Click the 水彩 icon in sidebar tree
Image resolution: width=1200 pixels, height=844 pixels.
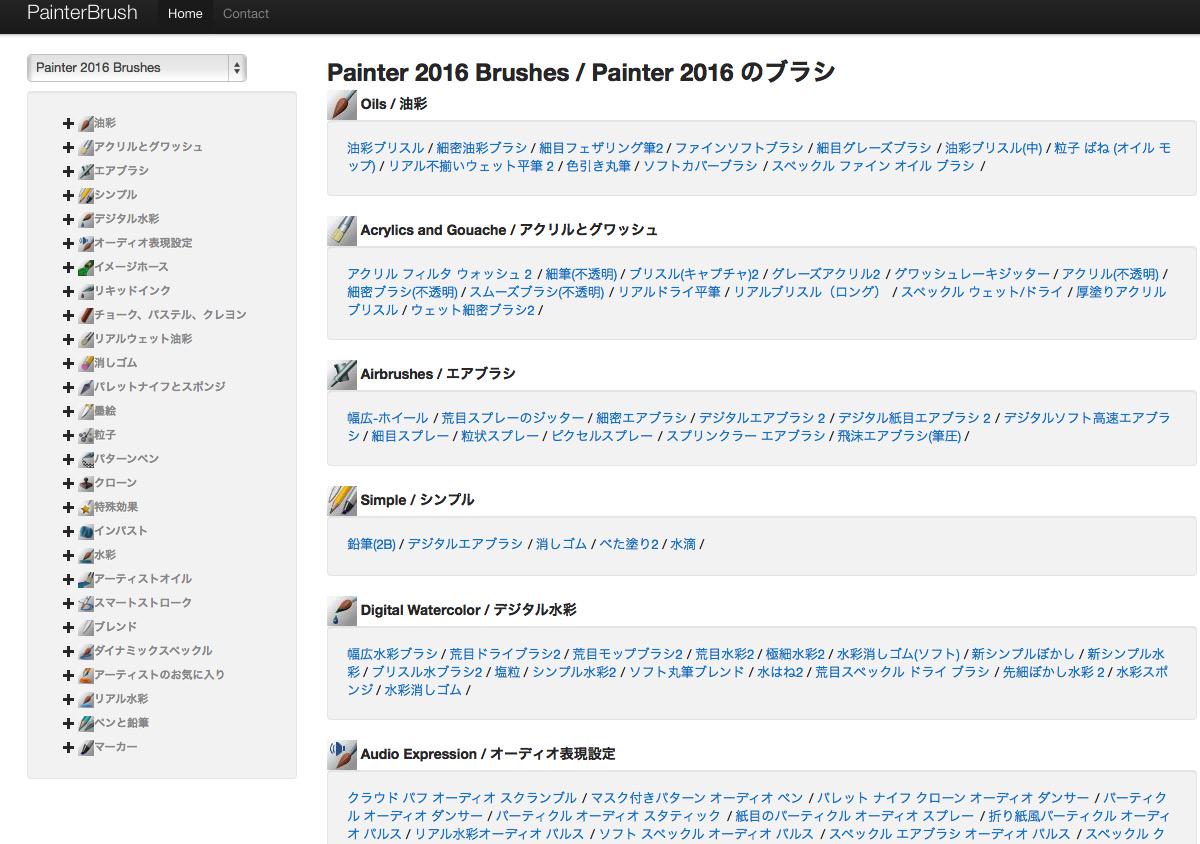[x=86, y=555]
